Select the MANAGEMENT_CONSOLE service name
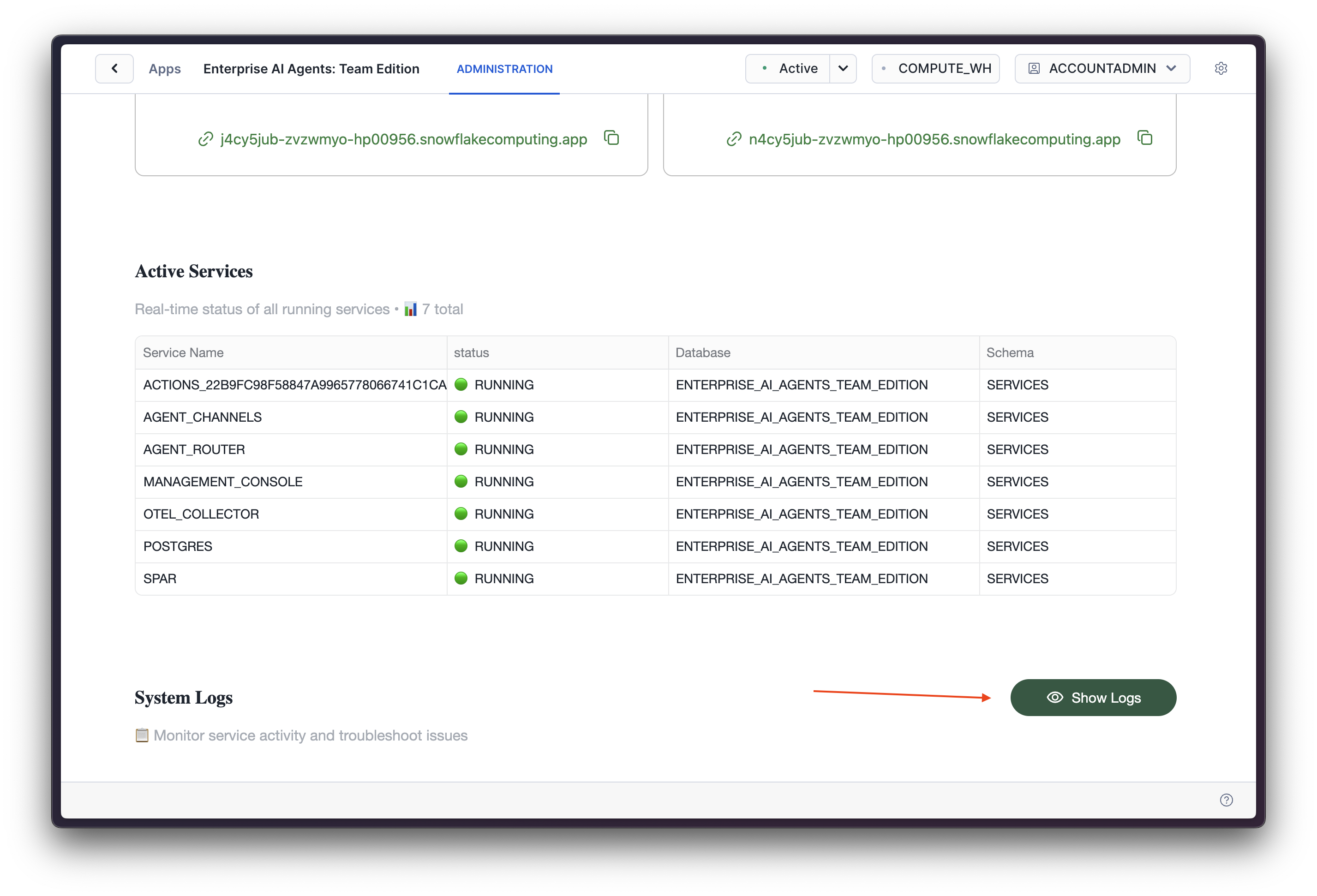The height and width of the screenshot is (896, 1317). tap(223, 482)
